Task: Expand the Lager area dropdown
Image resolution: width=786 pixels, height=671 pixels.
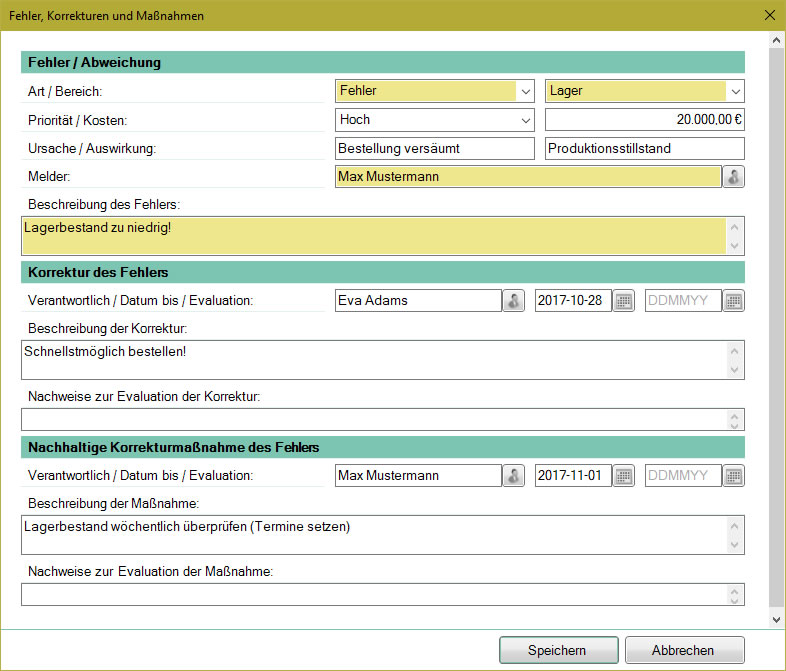Action: pyautogui.click(x=735, y=91)
